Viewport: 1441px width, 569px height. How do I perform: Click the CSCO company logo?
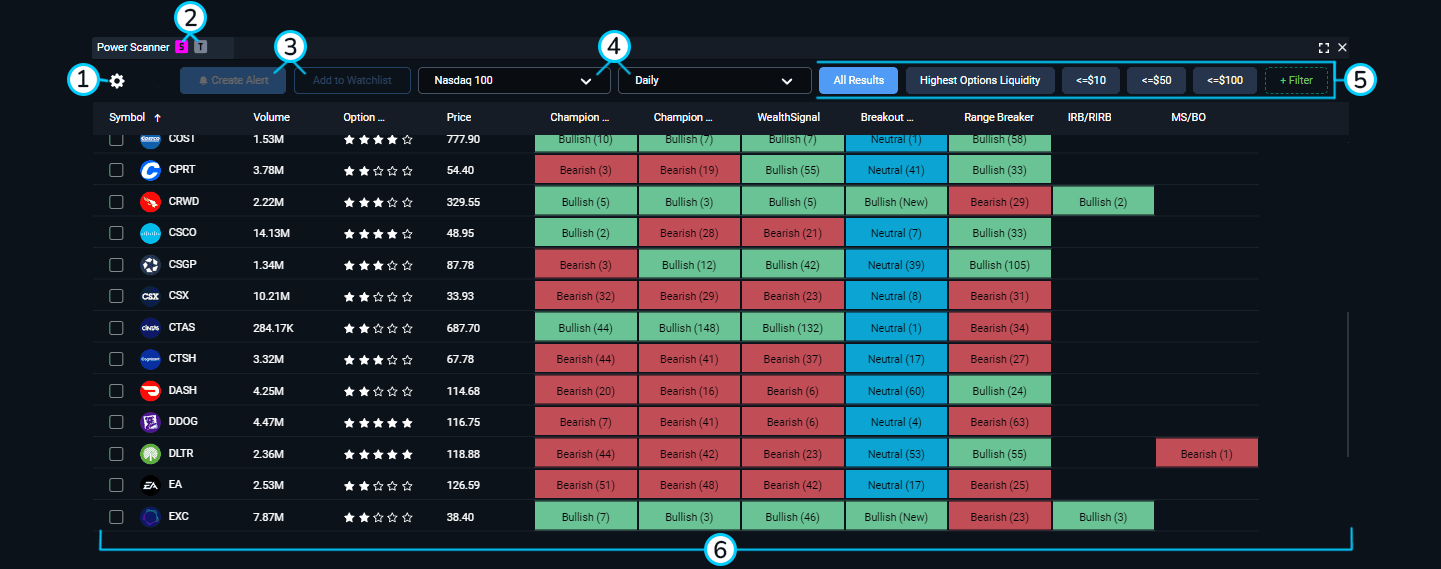[x=150, y=233]
